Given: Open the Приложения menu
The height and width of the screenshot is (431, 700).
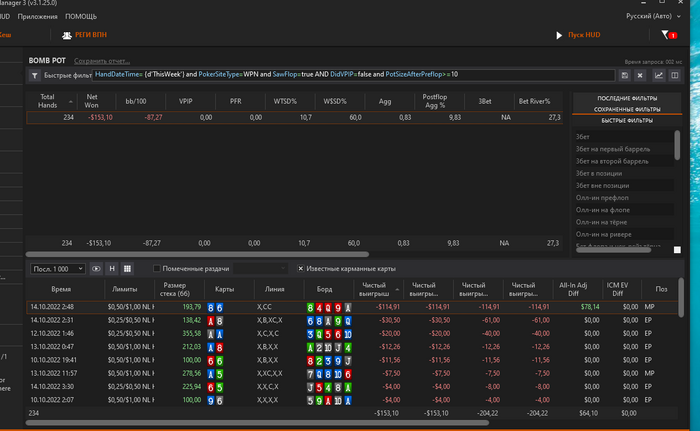Looking at the screenshot, I should [x=37, y=16].
